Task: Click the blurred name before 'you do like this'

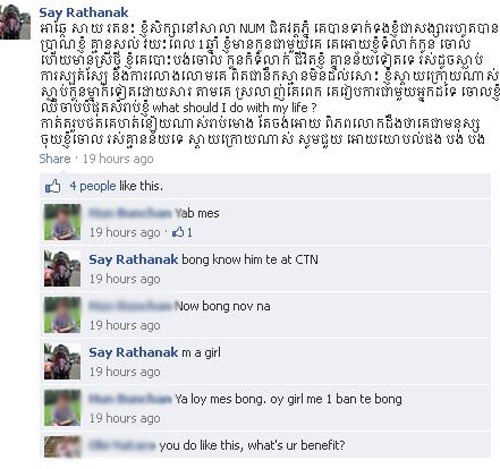Action: pos(122,445)
